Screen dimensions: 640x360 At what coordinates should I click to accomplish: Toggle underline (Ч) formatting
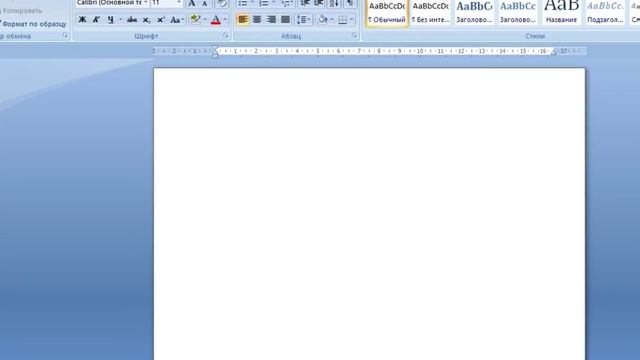click(111, 20)
